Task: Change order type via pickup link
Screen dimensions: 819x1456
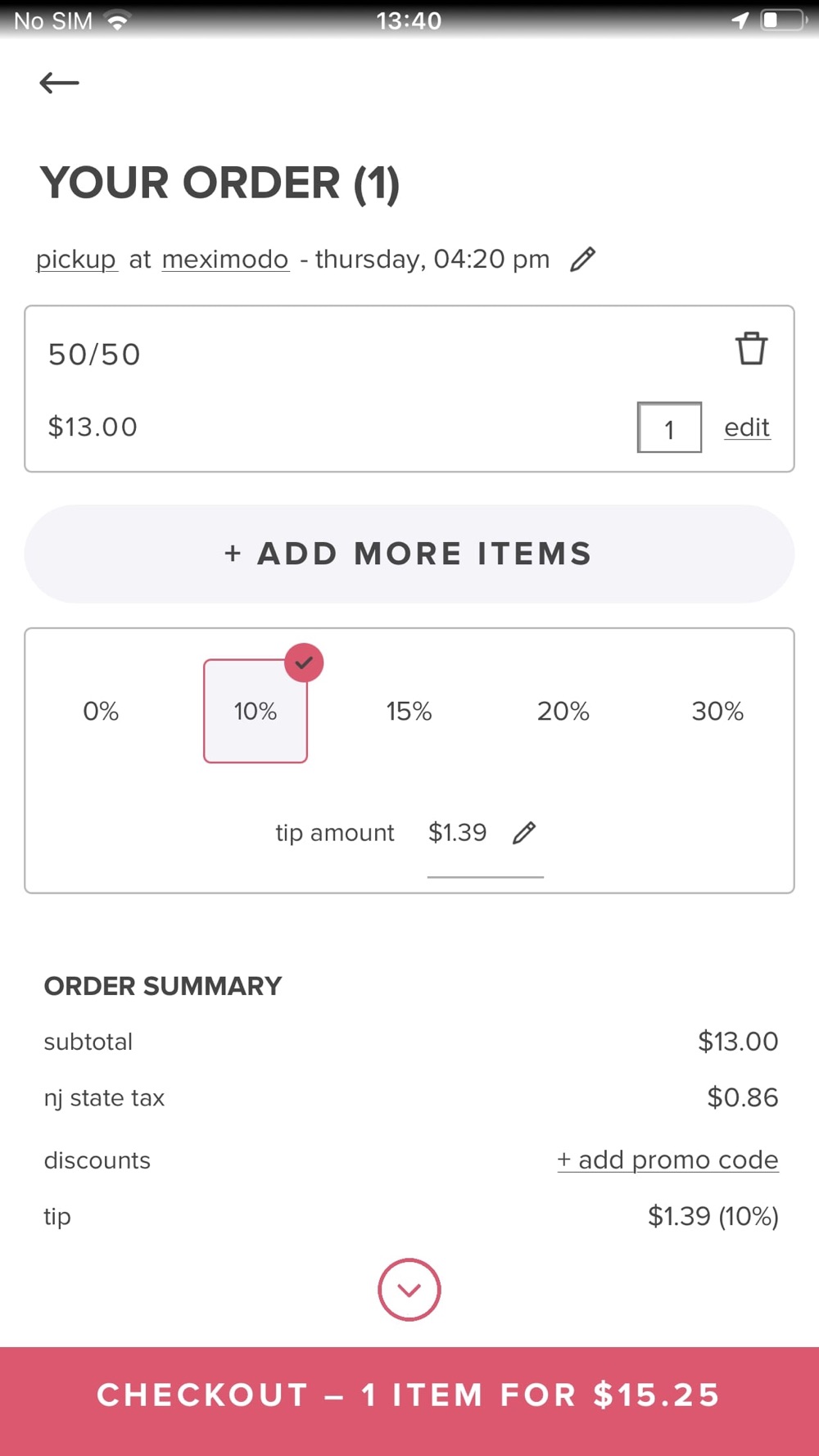Action: [x=76, y=260]
